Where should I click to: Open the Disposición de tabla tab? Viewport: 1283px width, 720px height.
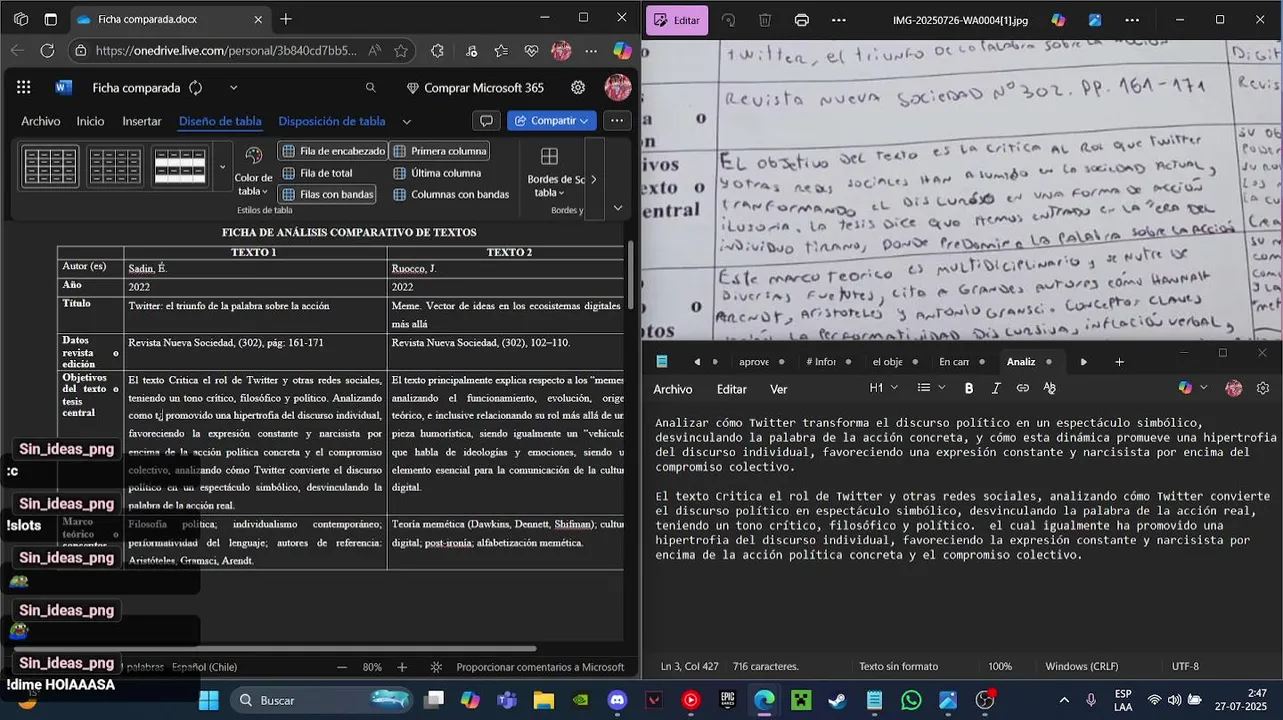point(332,121)
